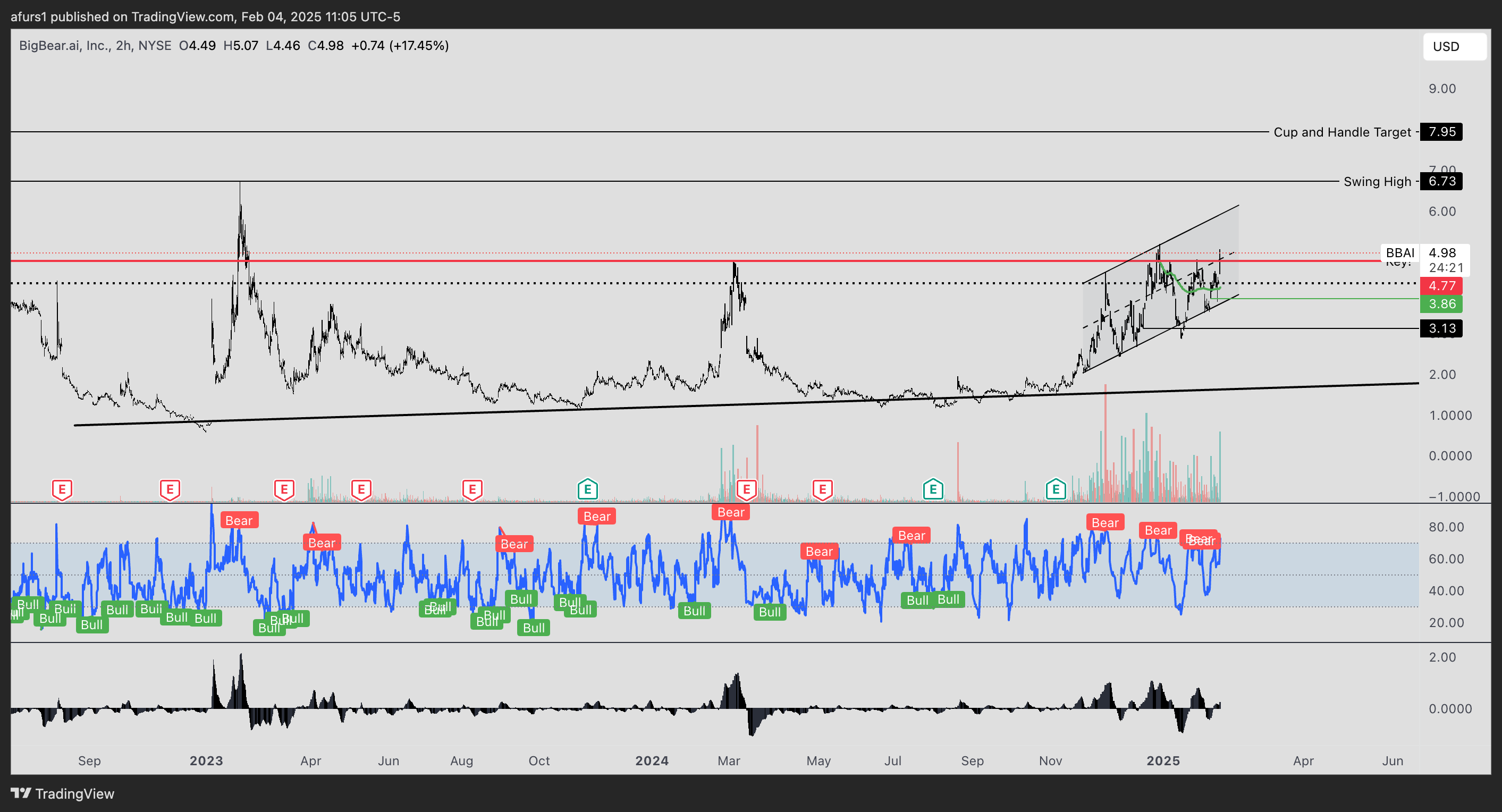This screenshot has width=1502, height=812.
Task: Click the 2024 year label on time axis
Action: tap(652, 760)
